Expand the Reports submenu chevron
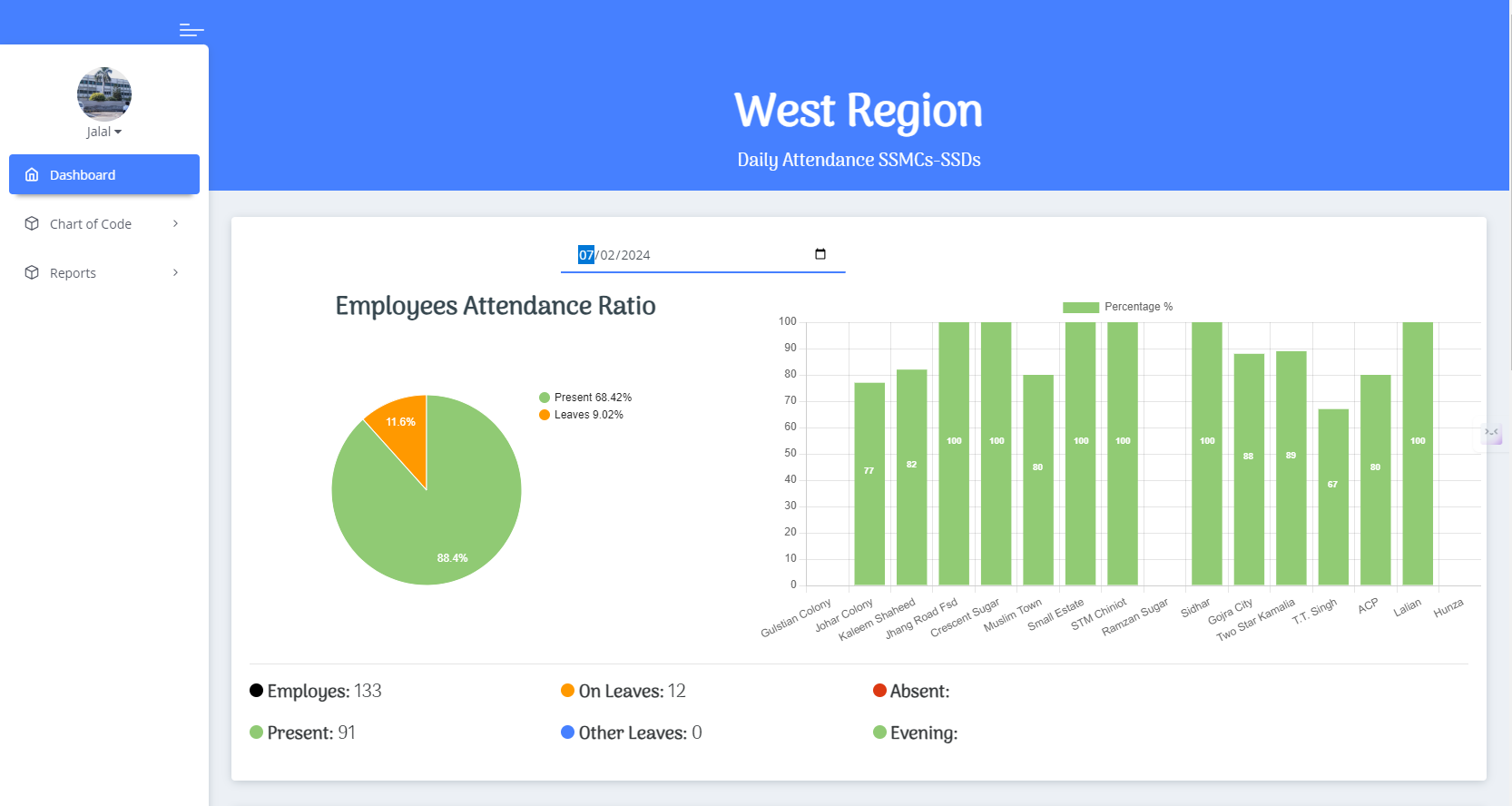 point(175,272)
